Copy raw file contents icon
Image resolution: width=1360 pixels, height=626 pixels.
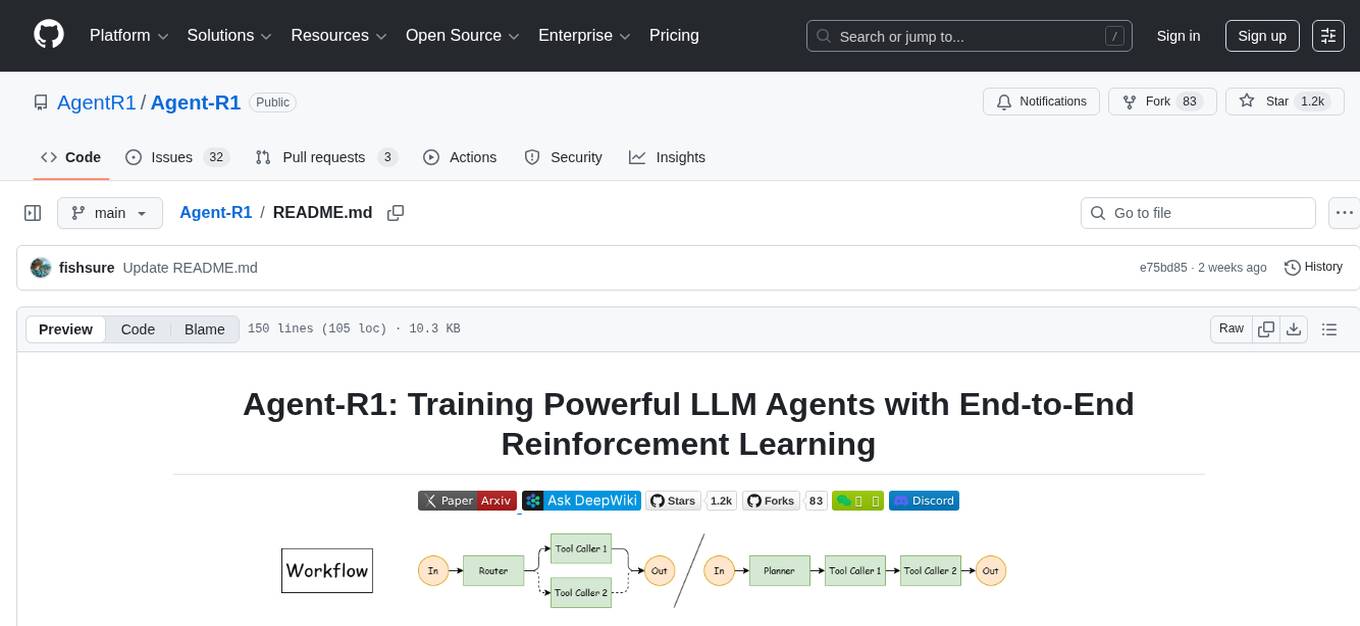[x=1266, y=329]
